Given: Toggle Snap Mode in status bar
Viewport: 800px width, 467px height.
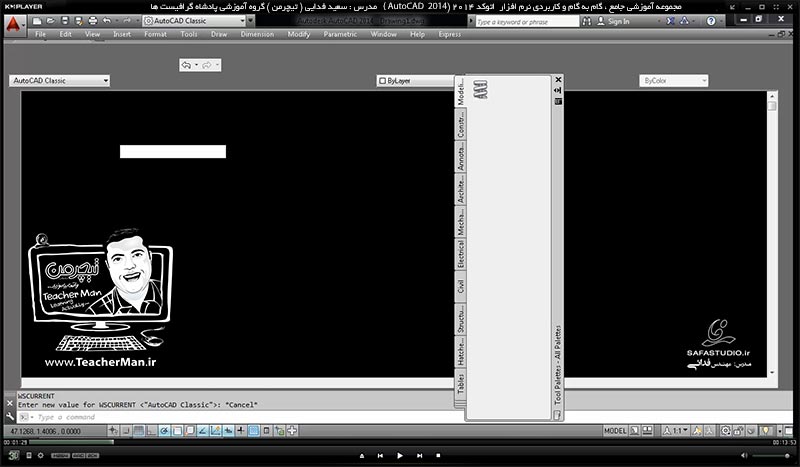Looking at the screenshot, I should [126, 431].
